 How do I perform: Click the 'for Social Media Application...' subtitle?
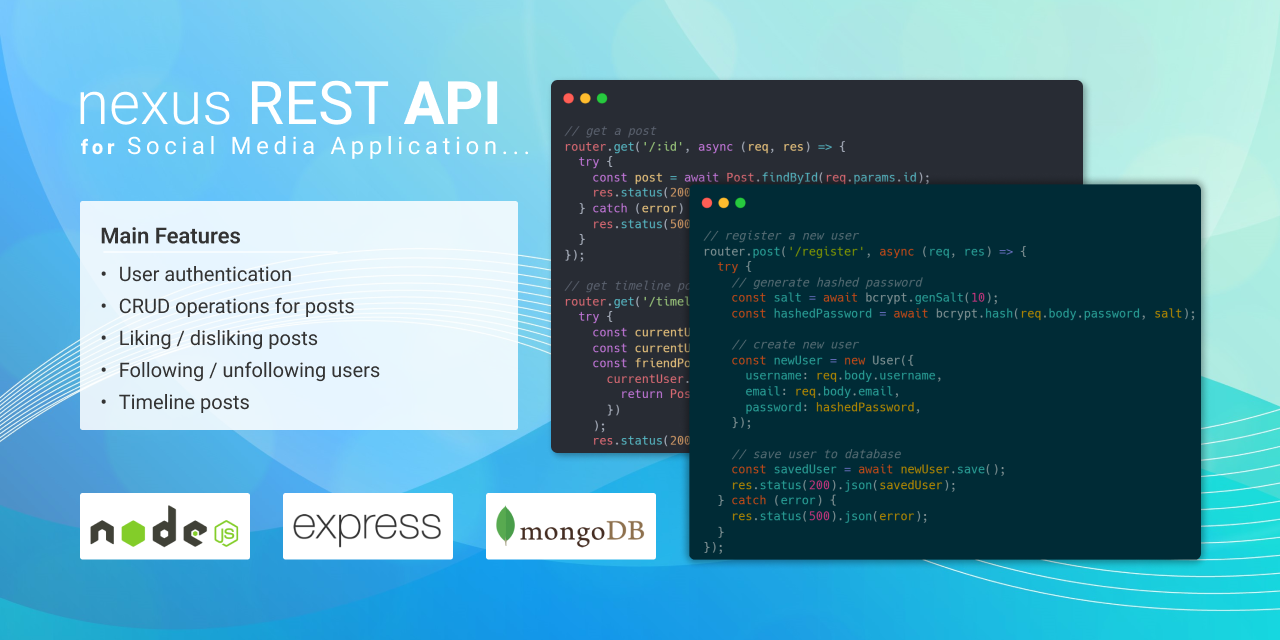pyautogui.click(x=306, y=146)
